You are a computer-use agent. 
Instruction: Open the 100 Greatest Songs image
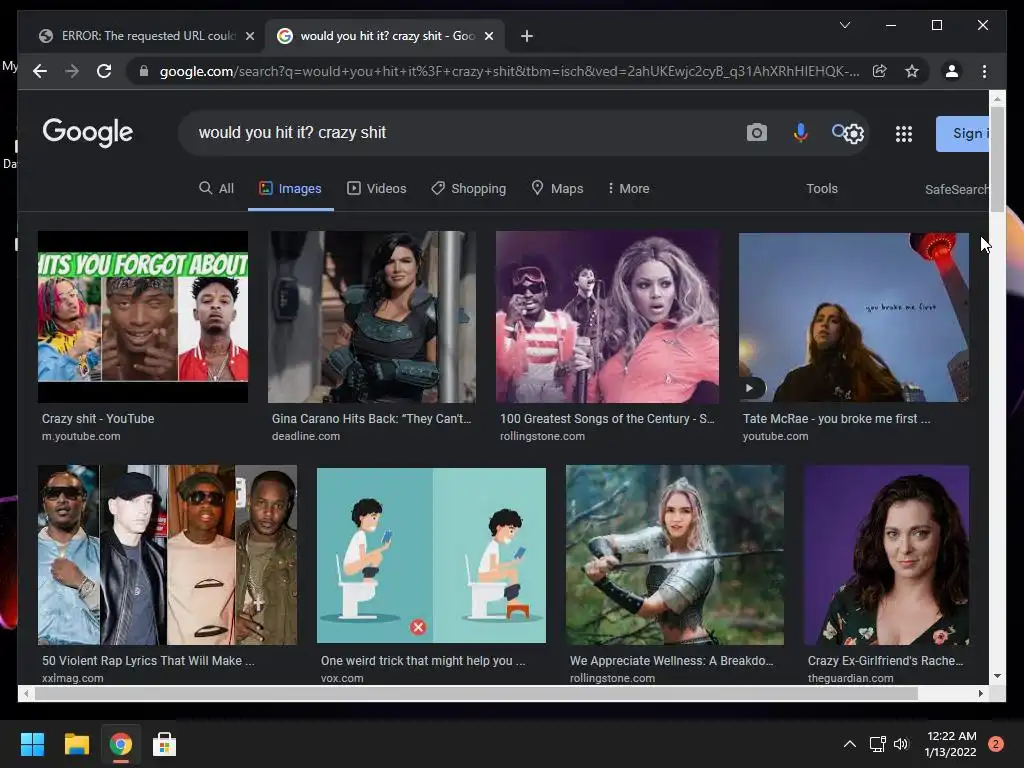tap(607, 317)
